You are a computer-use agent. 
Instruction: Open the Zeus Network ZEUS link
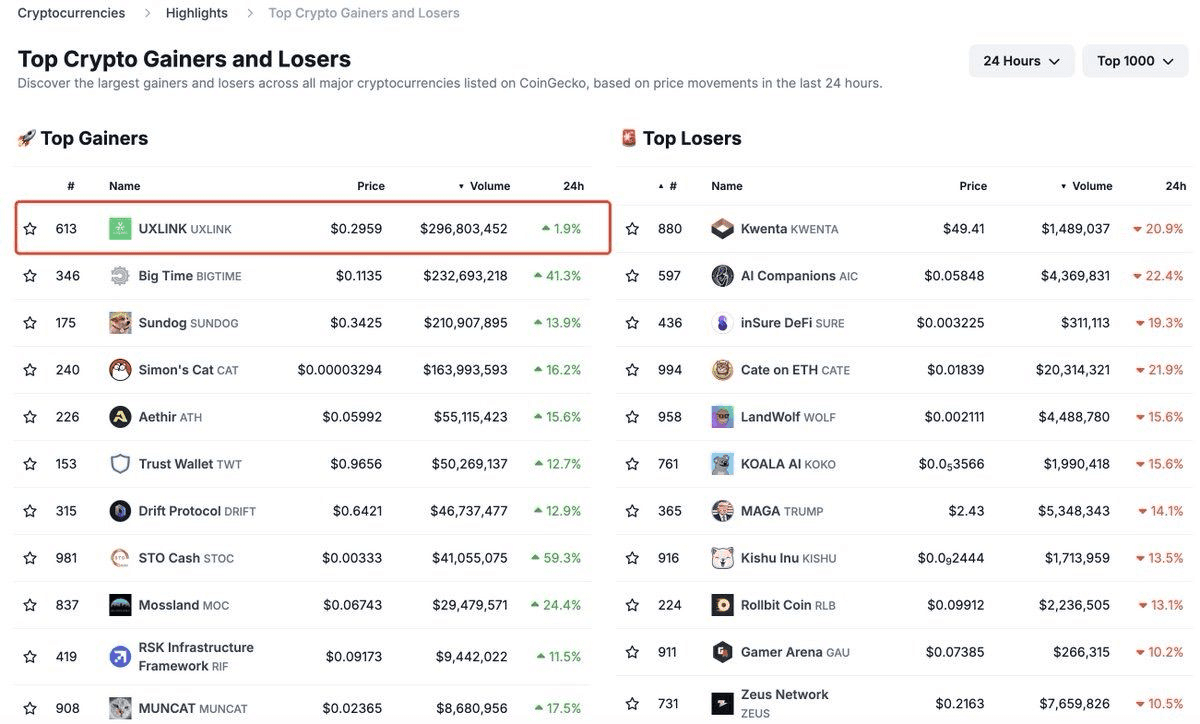click(785, 704)
